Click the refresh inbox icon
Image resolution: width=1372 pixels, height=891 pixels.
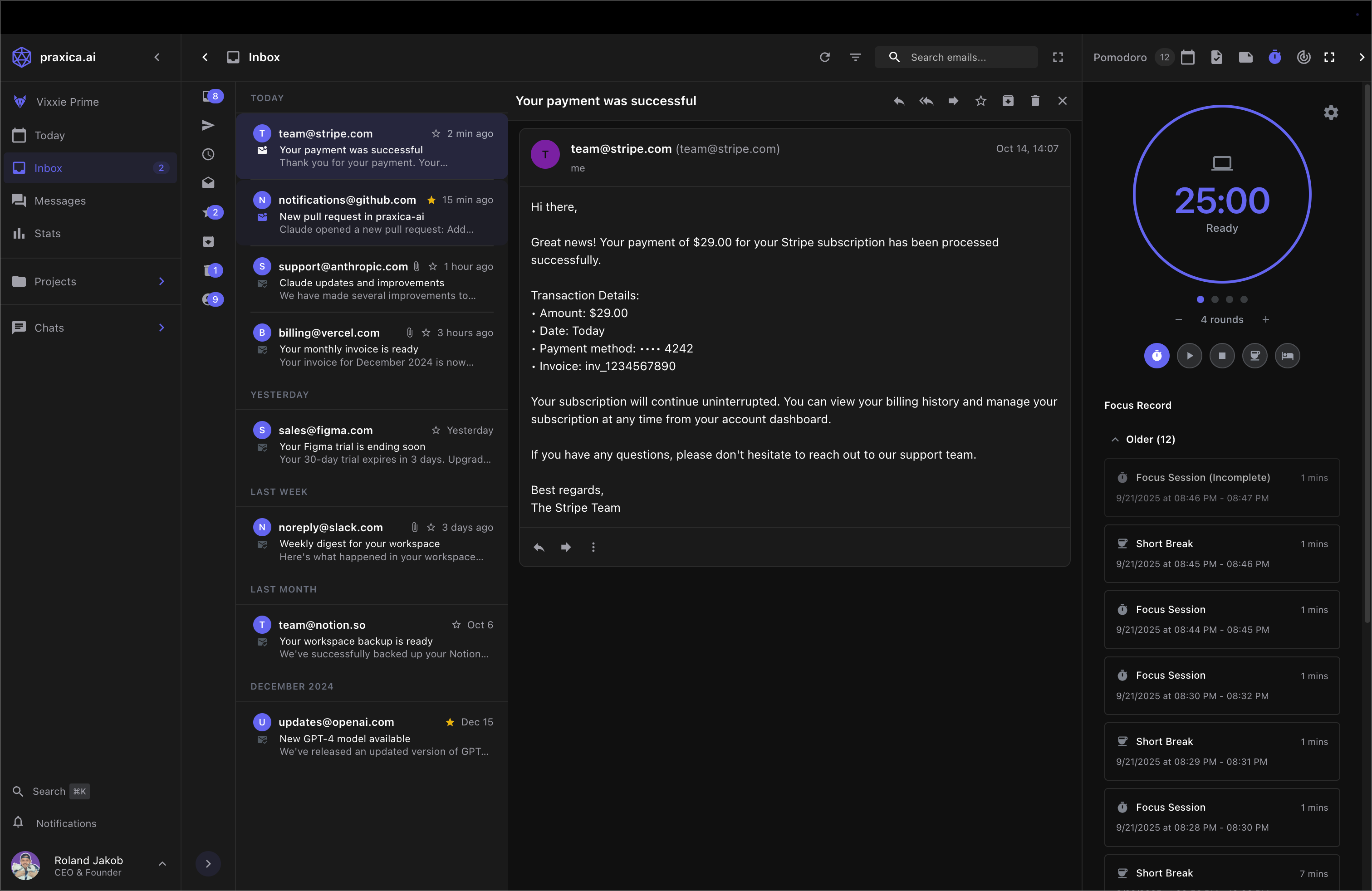point(824,57)
